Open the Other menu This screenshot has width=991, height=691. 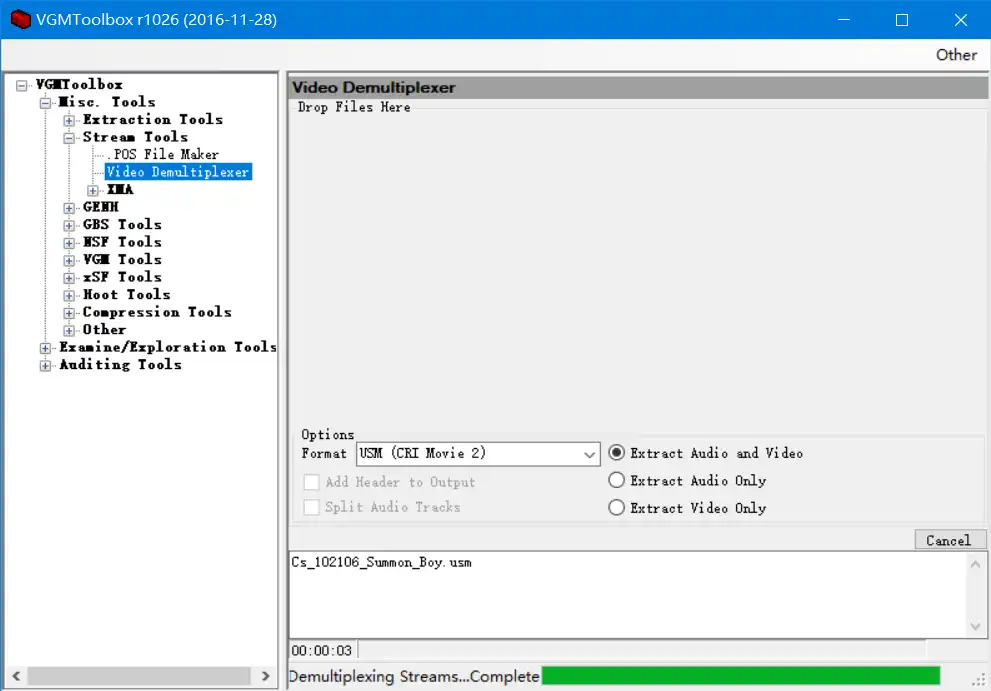click(955, 55)
